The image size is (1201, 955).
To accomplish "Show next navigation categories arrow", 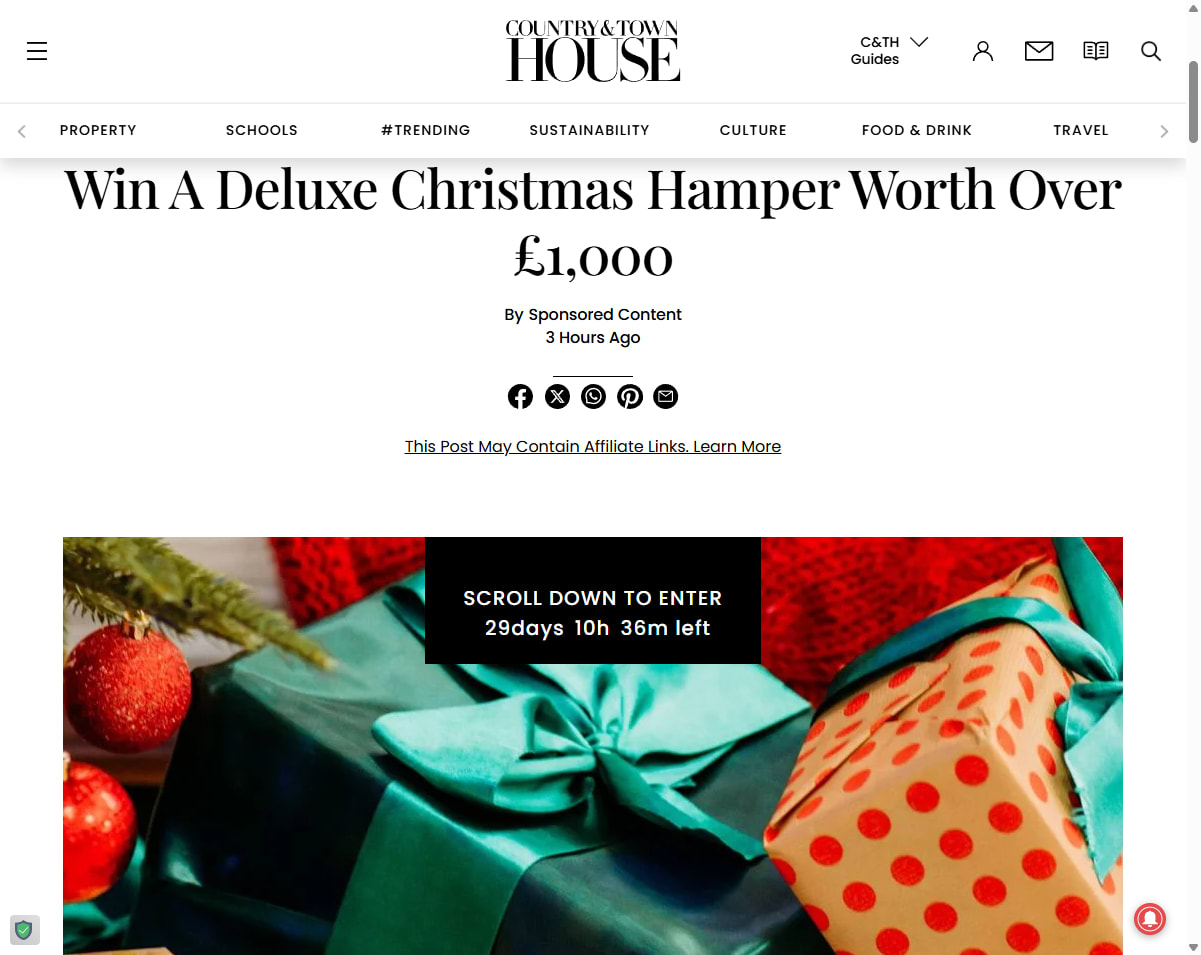I will click(x=1164, y=131).
